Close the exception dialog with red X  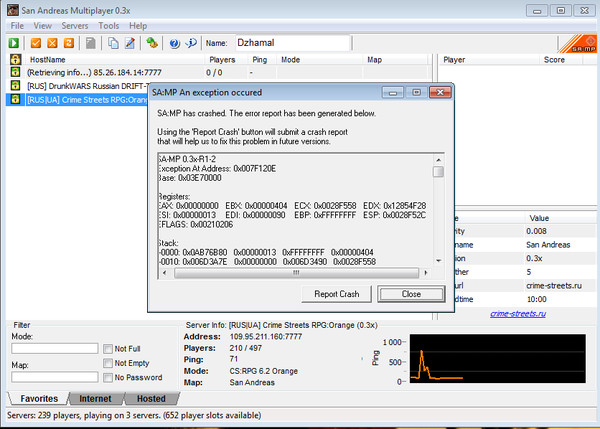pos(440,92)
